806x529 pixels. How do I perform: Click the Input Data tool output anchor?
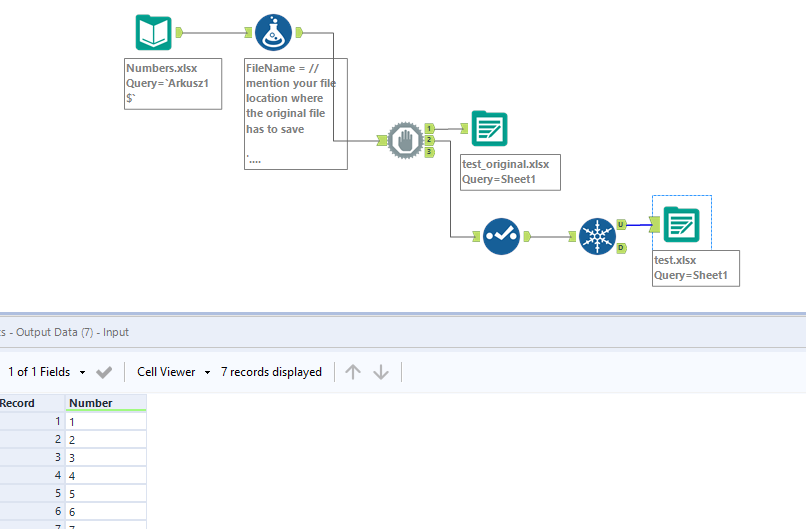click(179, 32)
